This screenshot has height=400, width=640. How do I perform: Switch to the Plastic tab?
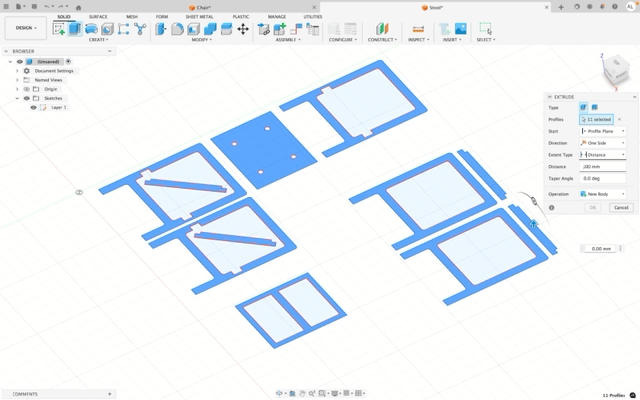click(241, 17)
